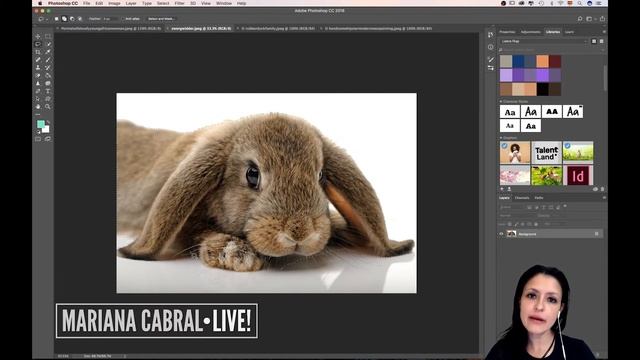Reset default foreground and background colors
This screenshot has height=360, width=640.
[x=38, y=132]
